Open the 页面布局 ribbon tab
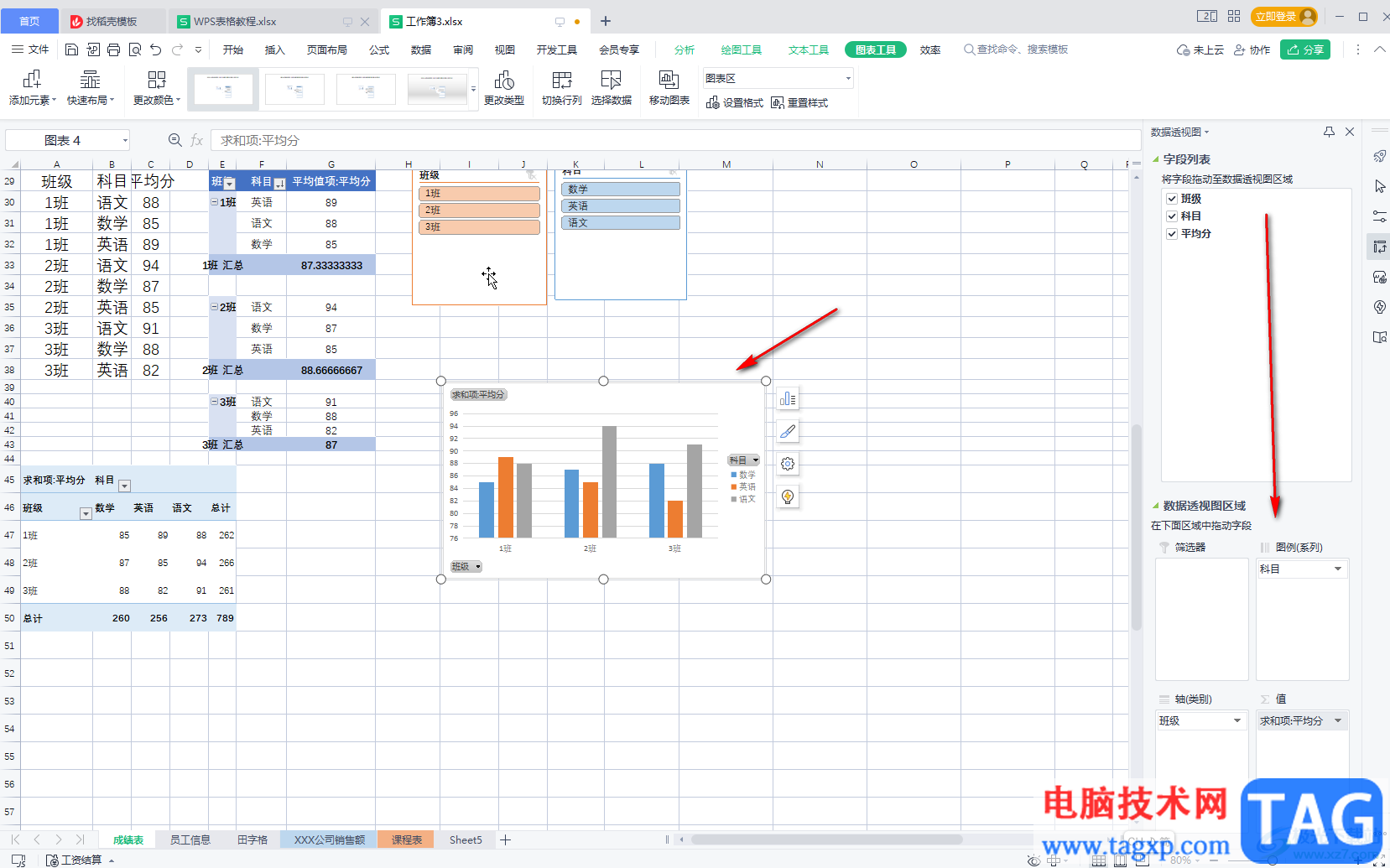The image size is (1390, 868). click(x=327, y=49)
